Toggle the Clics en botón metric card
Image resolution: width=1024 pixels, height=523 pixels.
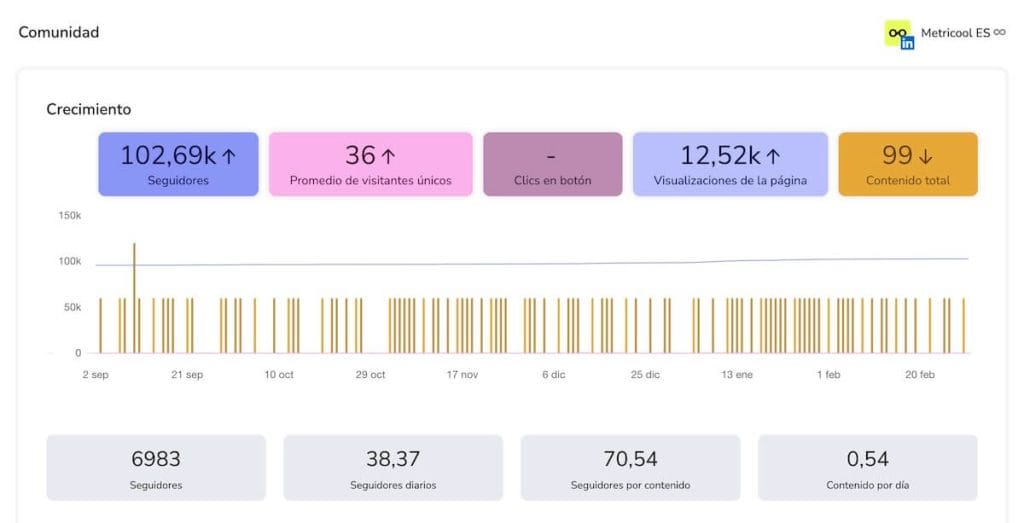tap(552, 164)
